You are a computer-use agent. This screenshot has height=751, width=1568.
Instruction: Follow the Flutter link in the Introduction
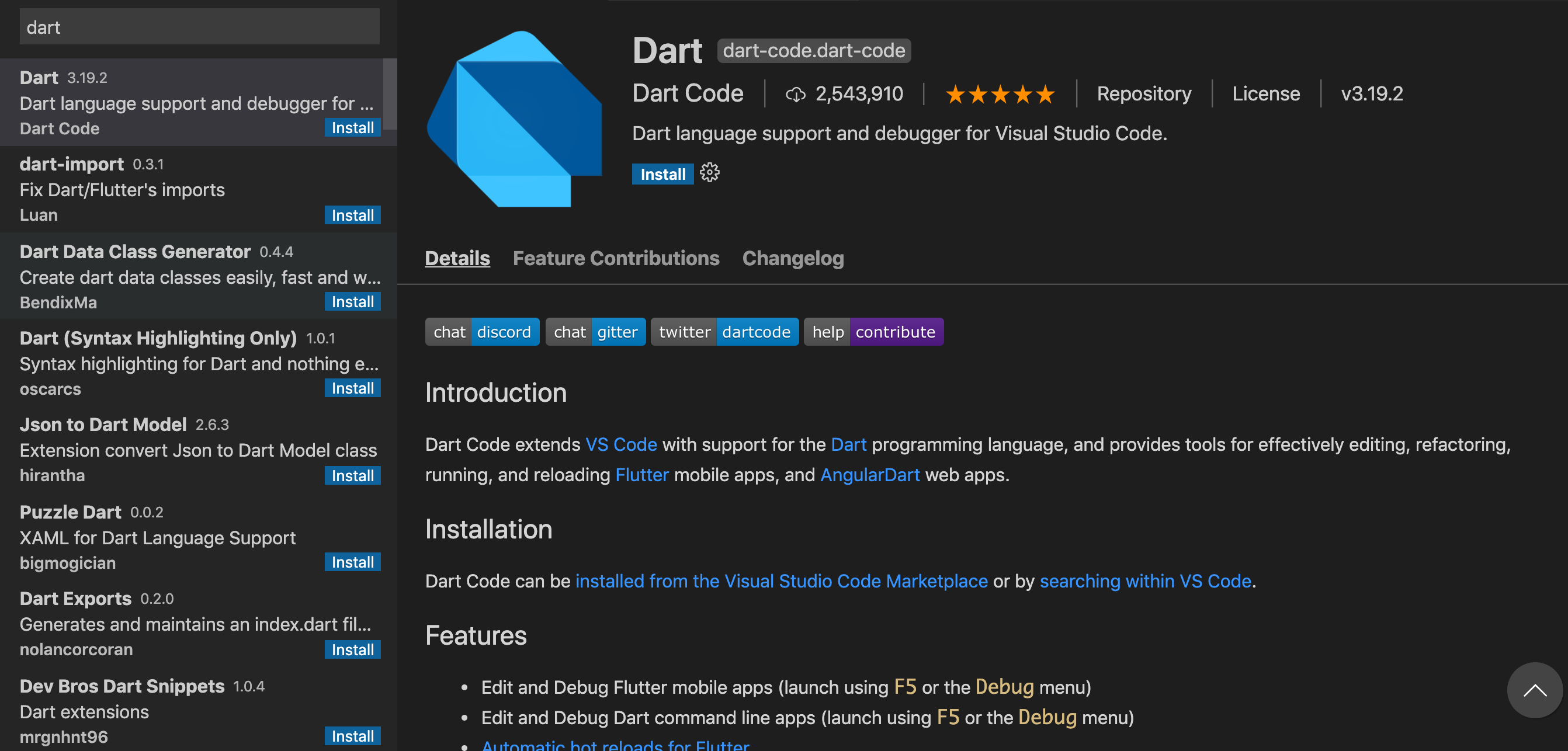coord(641,475)
